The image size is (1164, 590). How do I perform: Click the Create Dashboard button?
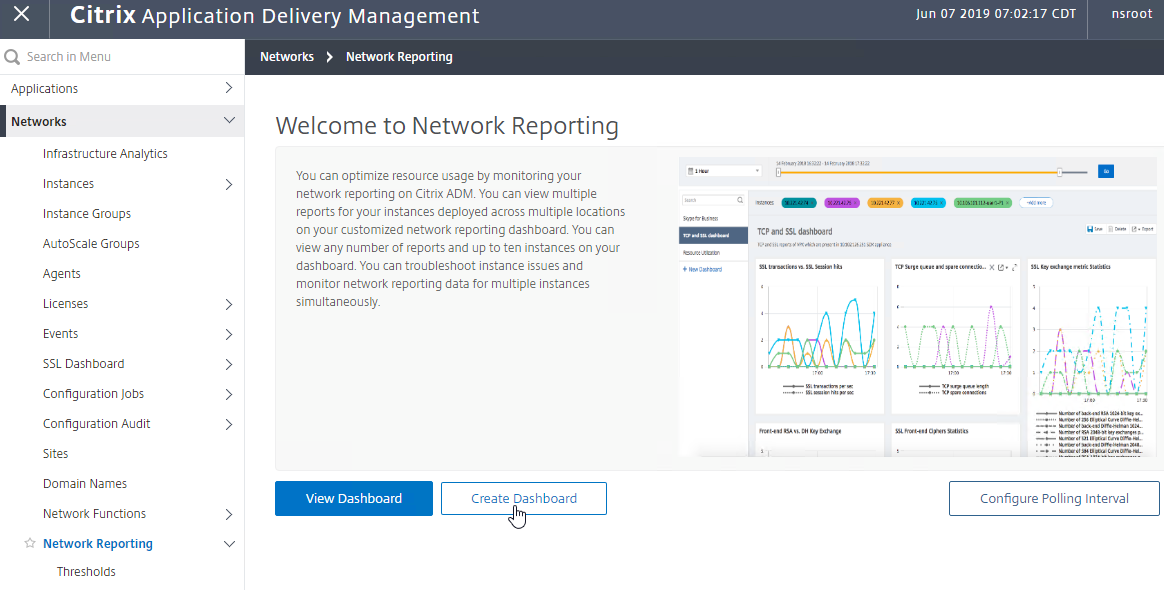tap(524, 499)
